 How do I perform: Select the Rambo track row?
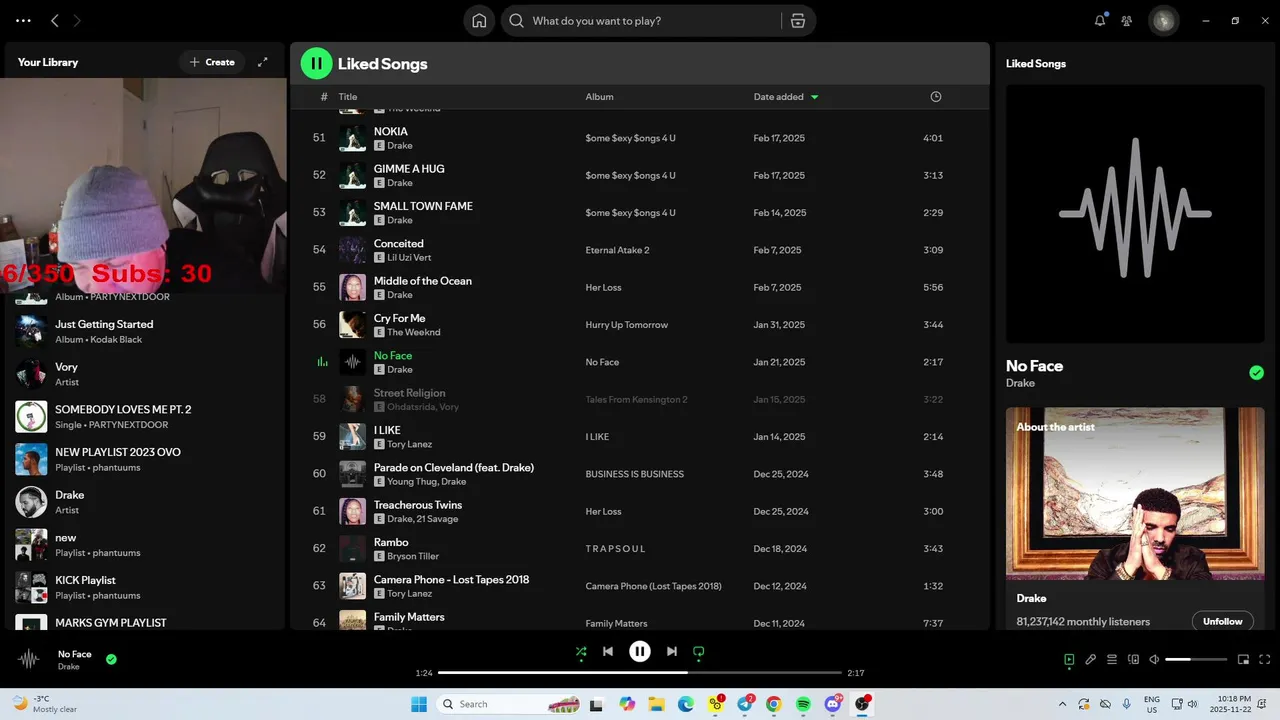pos(639,549)
